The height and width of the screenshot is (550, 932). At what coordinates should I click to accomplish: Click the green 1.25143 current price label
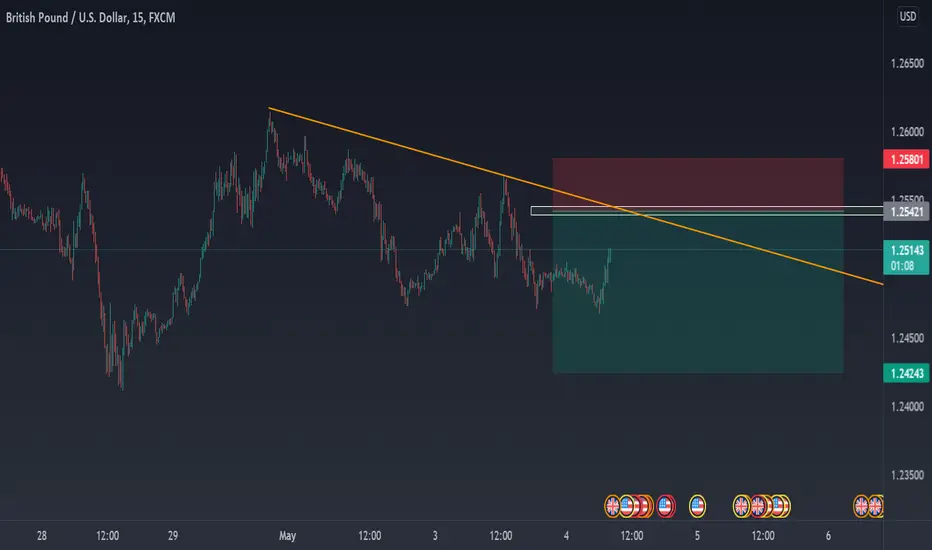(906, 250)
